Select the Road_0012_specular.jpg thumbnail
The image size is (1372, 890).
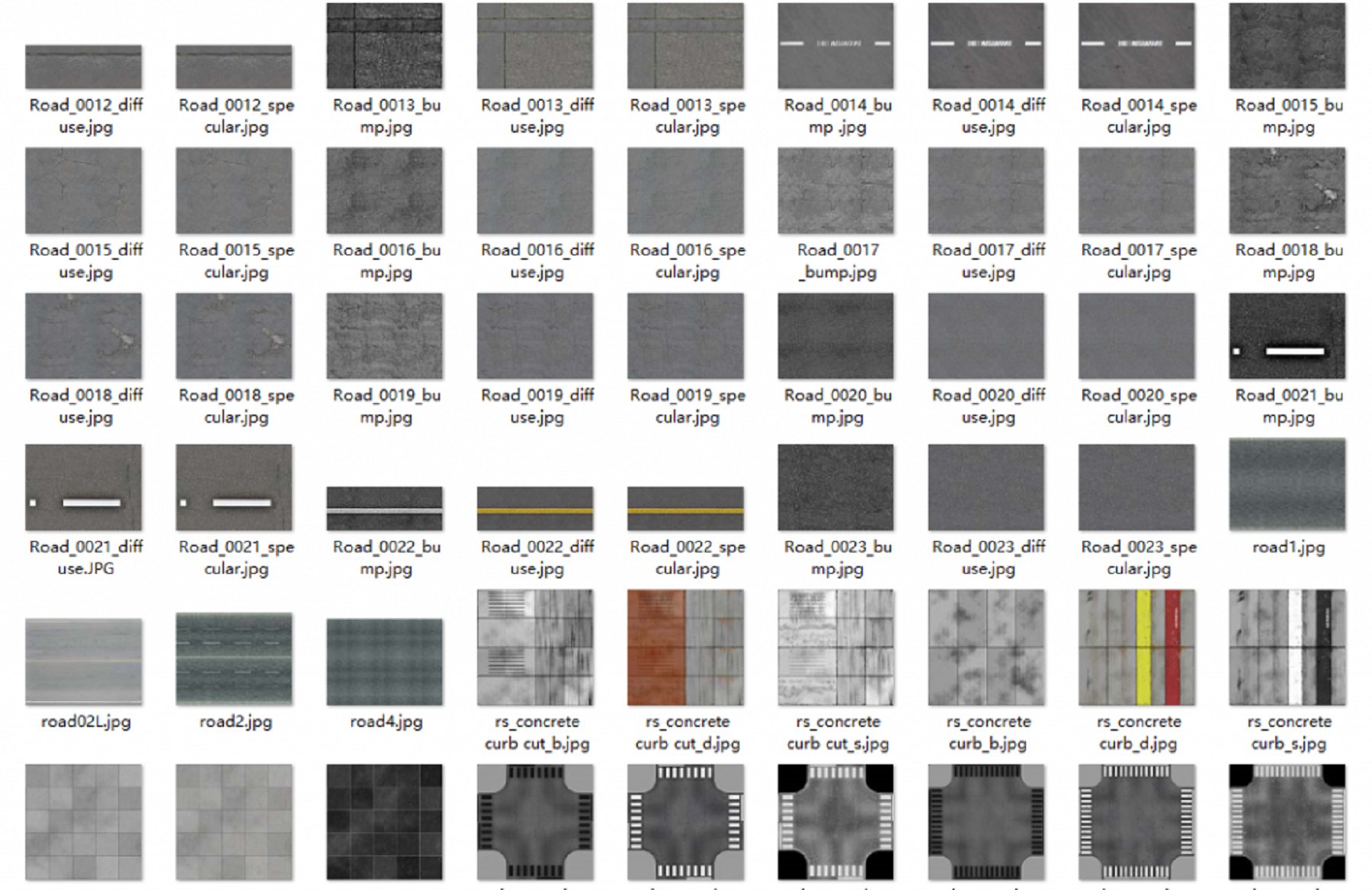(x=234, y=67)
